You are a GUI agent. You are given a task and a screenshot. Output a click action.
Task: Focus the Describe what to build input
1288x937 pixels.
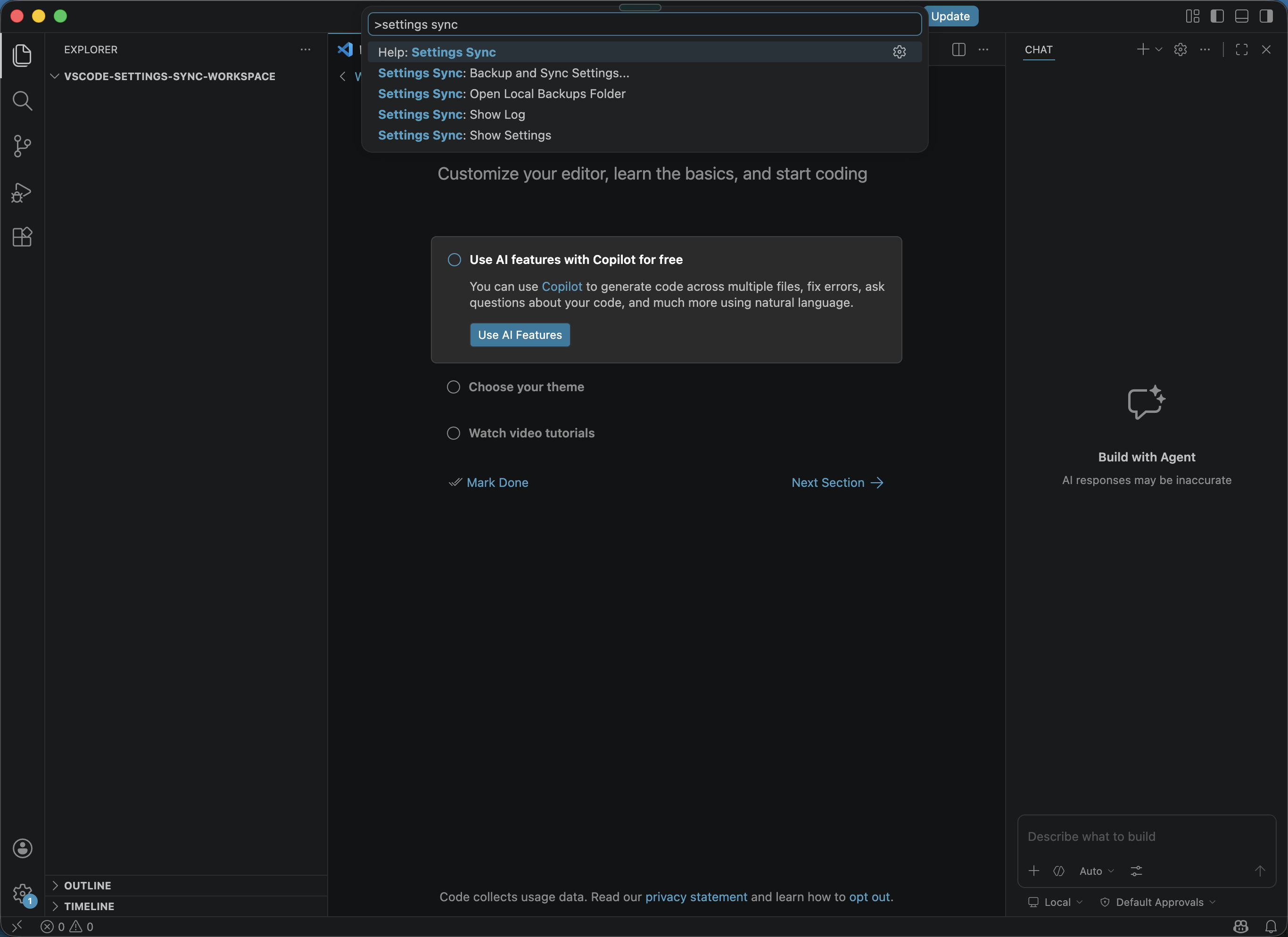(x=1147, y=837)
